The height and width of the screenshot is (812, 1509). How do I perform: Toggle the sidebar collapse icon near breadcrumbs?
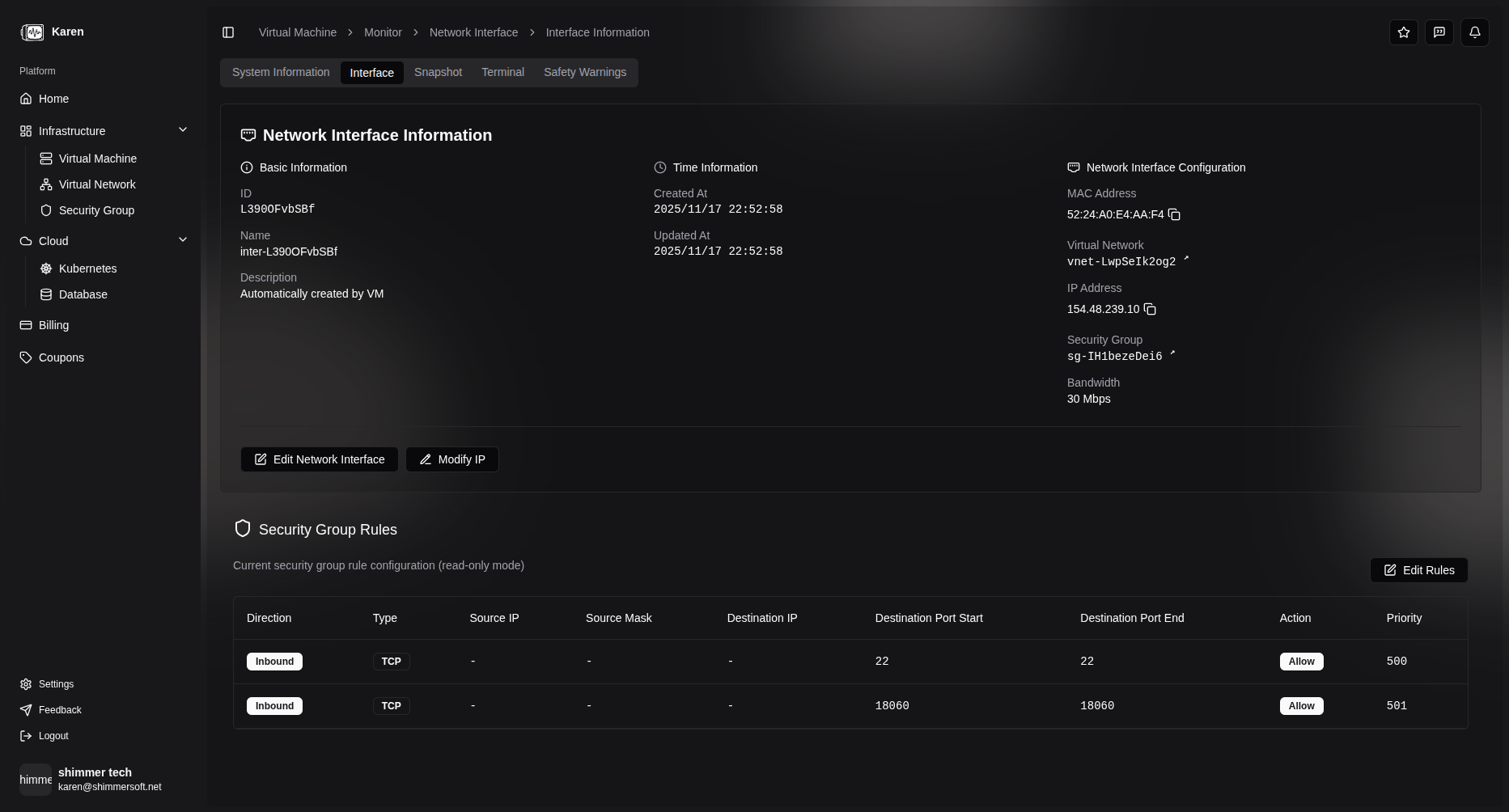coord(228,32)
